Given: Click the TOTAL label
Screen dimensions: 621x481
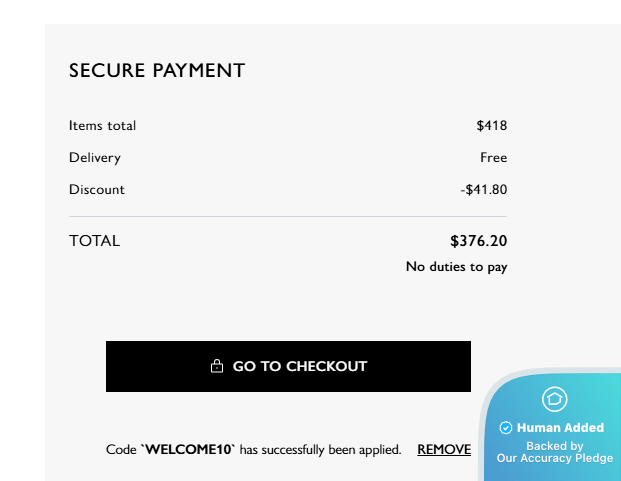Looking at the screenshot, I should click(x=94, y=241).
